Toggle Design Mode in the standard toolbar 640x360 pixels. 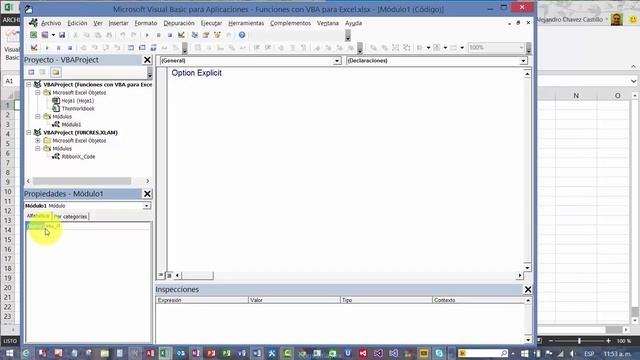(x=181, y=35)
